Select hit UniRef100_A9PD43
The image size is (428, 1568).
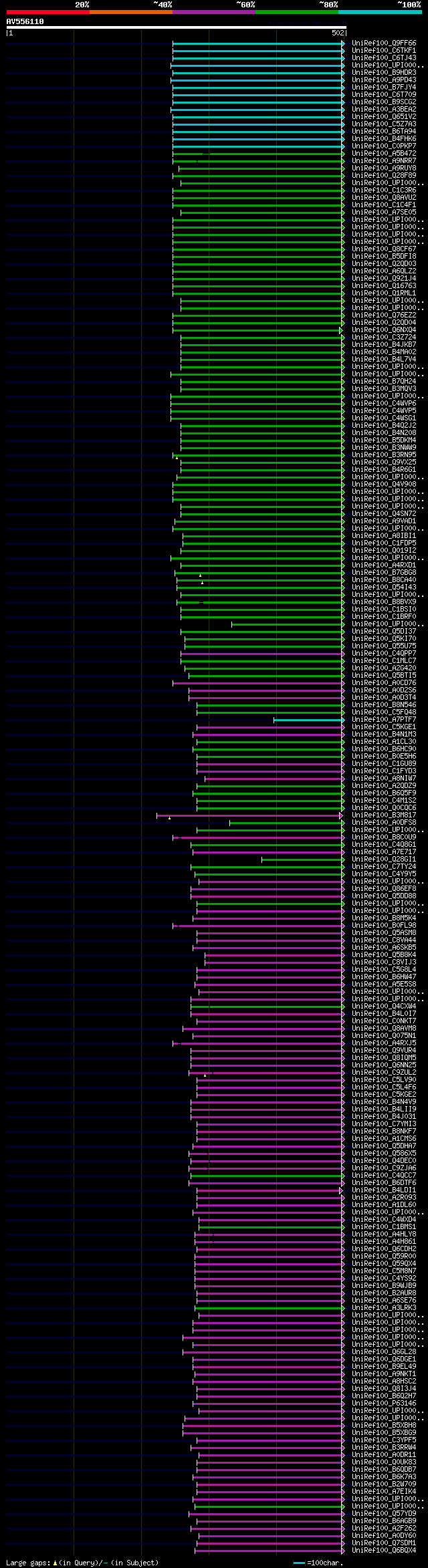tap(384, 80)
